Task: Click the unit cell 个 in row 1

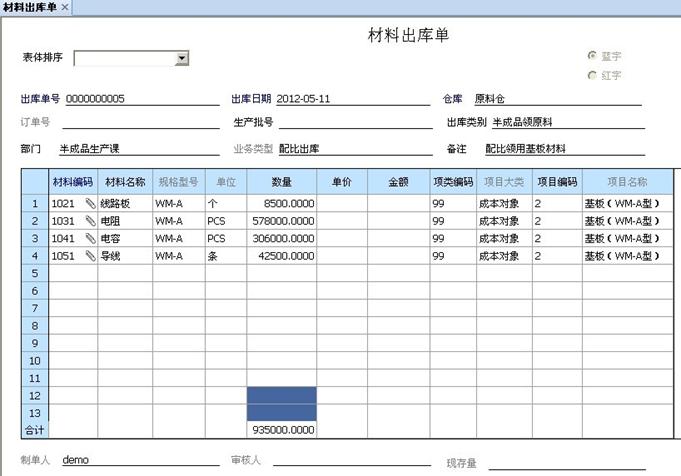Action: [x=226, y=203]
